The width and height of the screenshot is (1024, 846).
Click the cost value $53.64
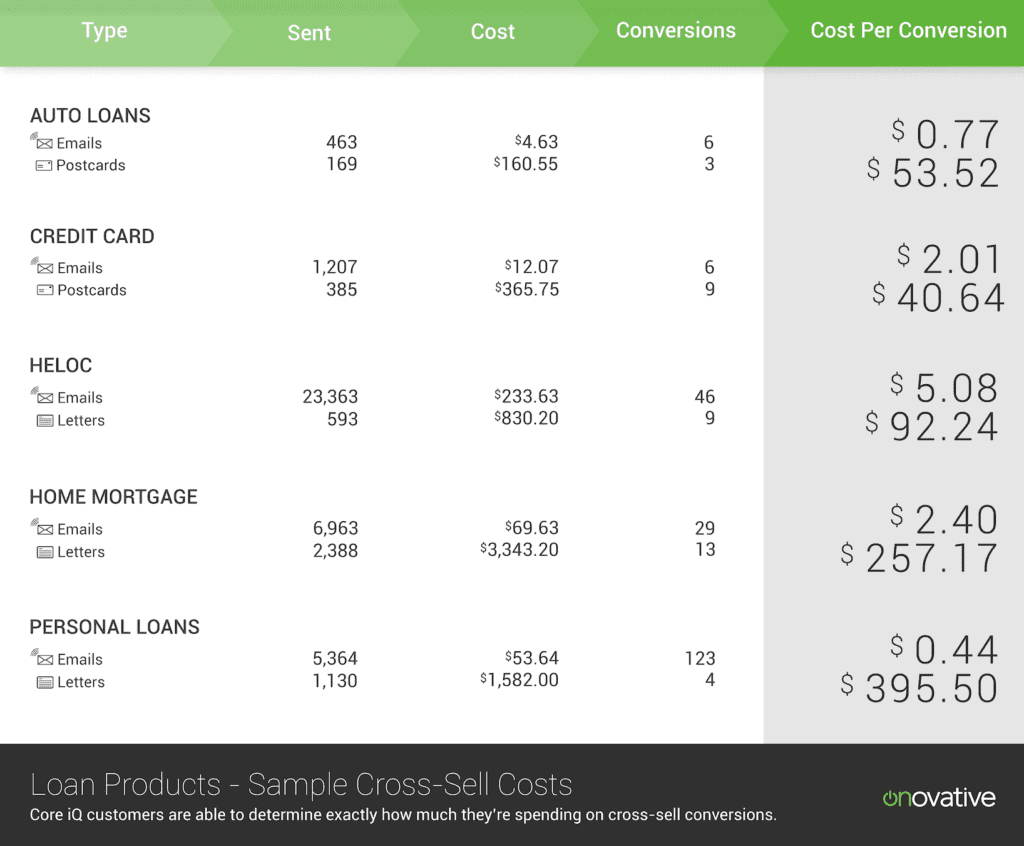point(532,658)
